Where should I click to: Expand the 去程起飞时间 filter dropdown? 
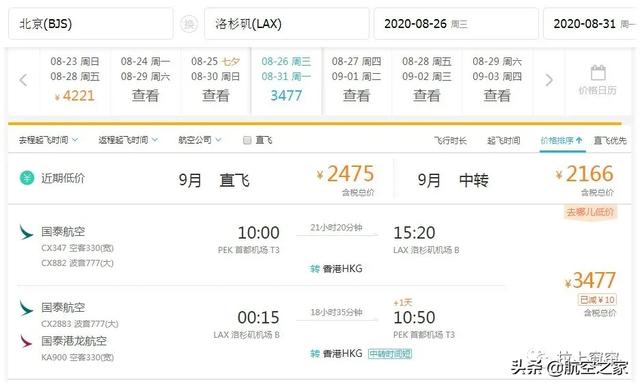48,140
